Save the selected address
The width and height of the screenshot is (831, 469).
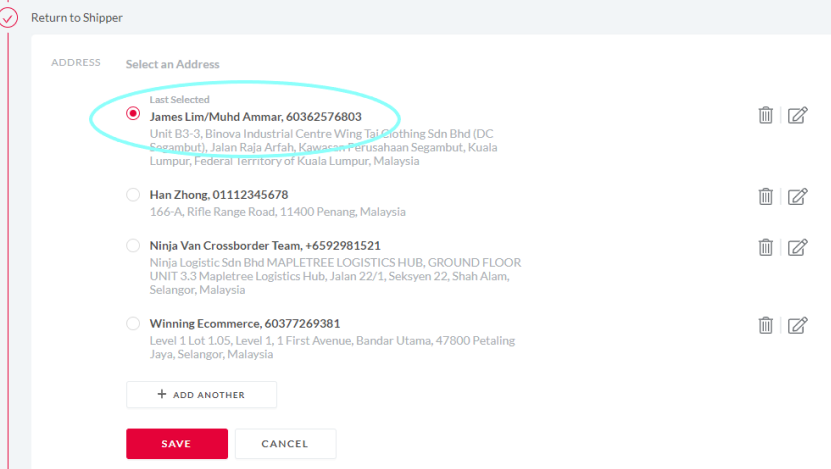177,444
